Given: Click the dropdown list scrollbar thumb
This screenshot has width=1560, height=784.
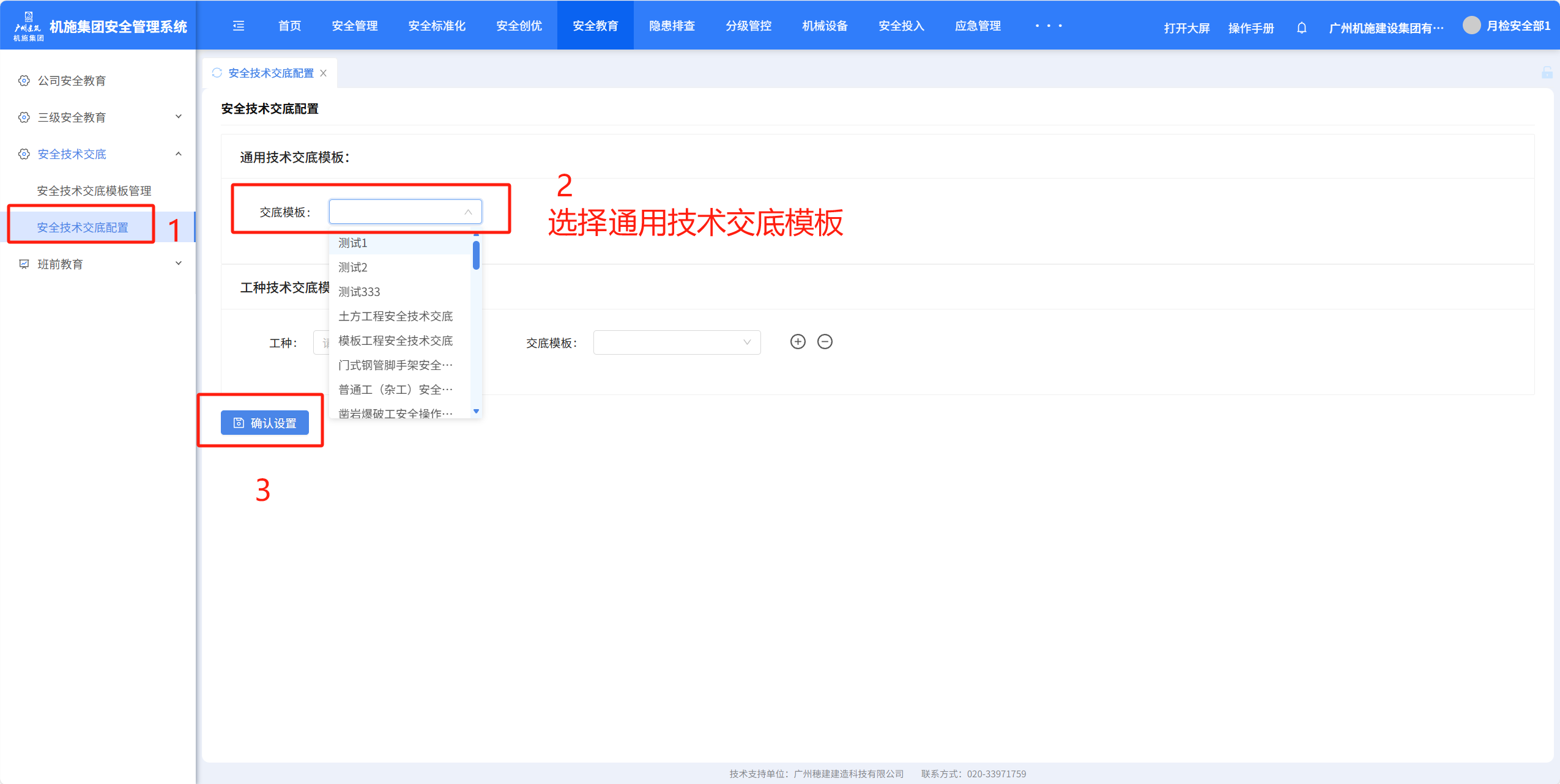Looking at the screenshot, I should pos(476,255).
